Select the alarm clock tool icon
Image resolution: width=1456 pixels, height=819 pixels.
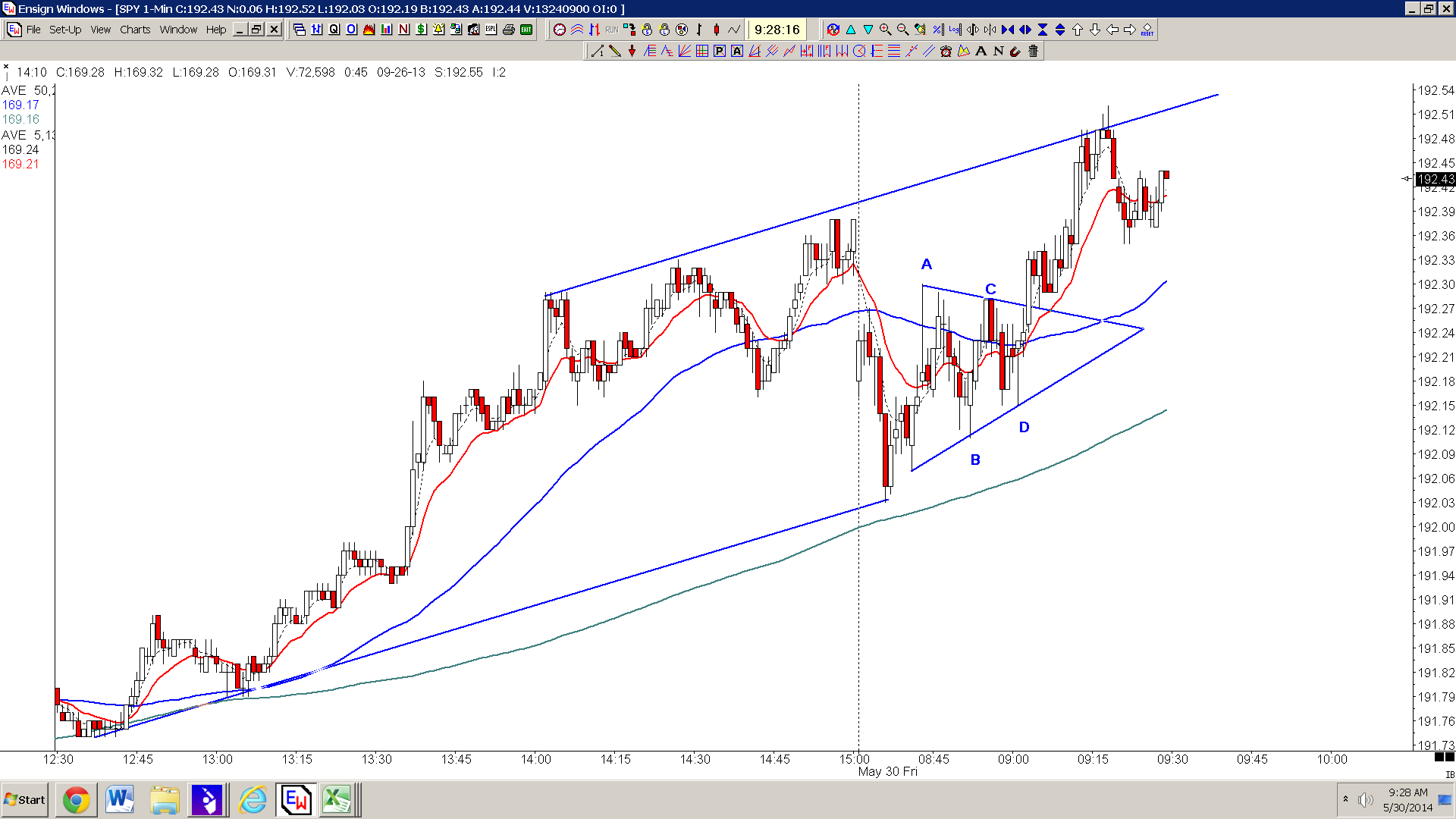pyautogui.click(x=946, y=51)
